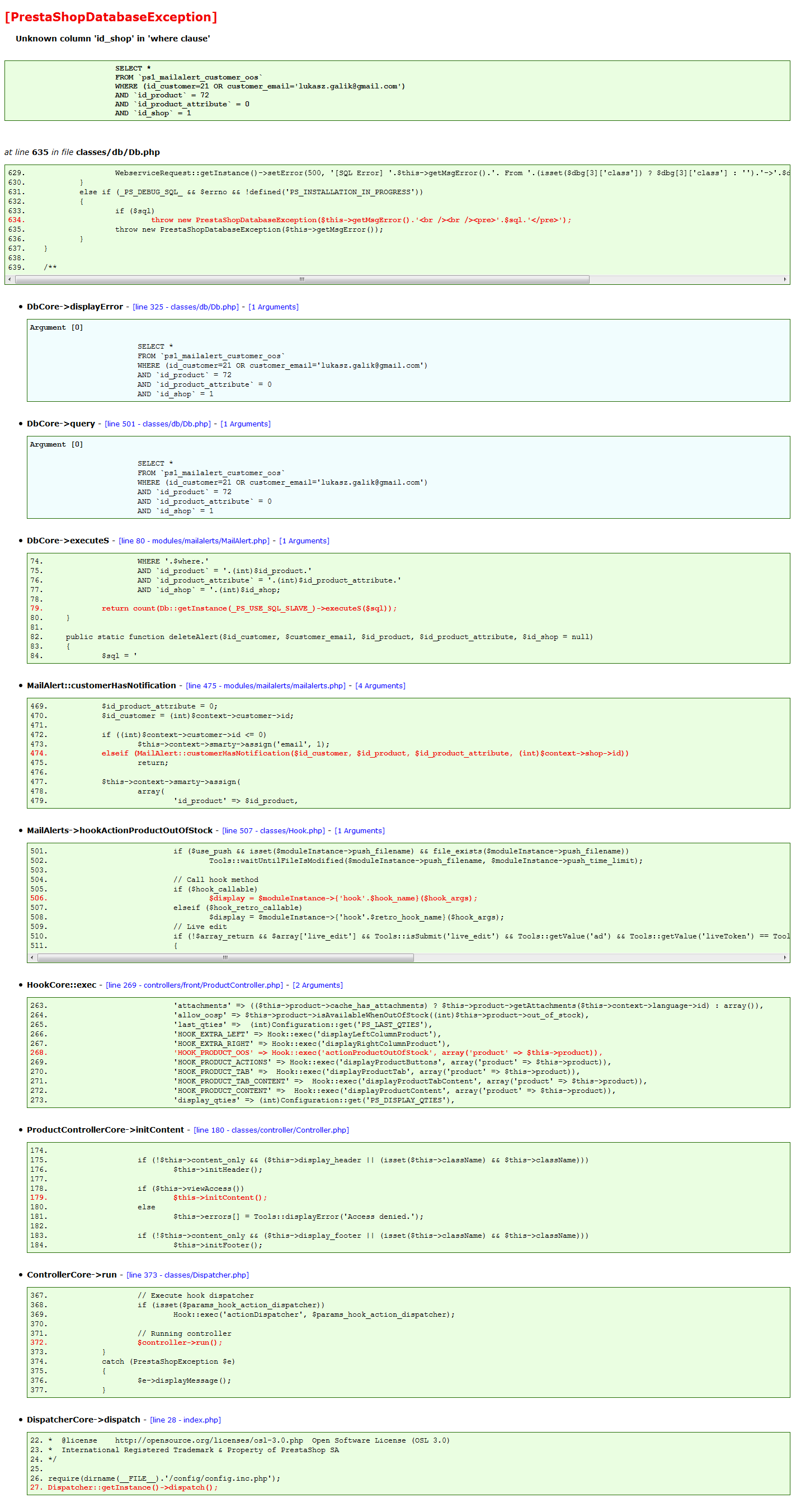Click the "Unknown column 'id_shop'" error message
This screenshot has height=1512, width=796.
coord(112,39)
